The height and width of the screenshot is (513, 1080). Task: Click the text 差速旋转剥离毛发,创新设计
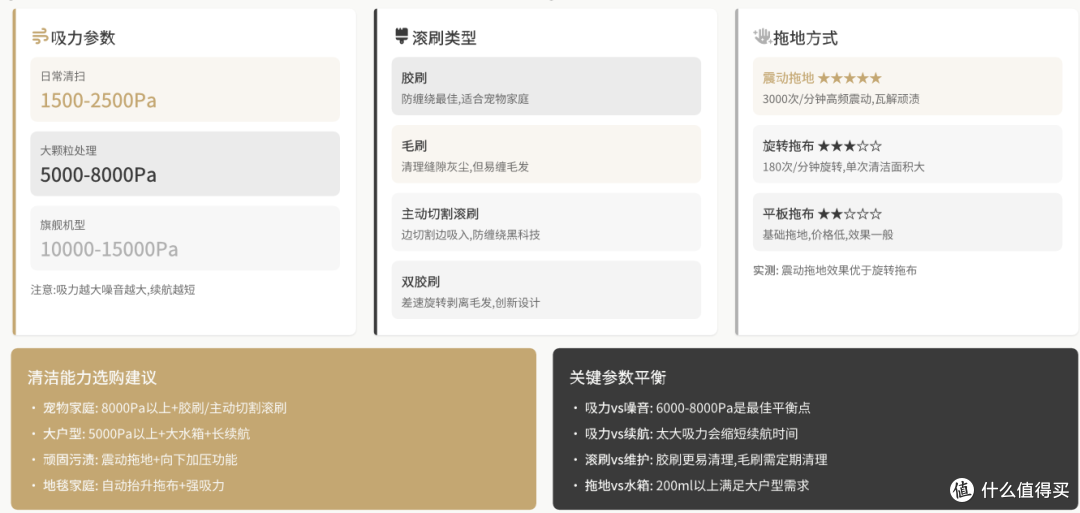click(x=471, y=303)
